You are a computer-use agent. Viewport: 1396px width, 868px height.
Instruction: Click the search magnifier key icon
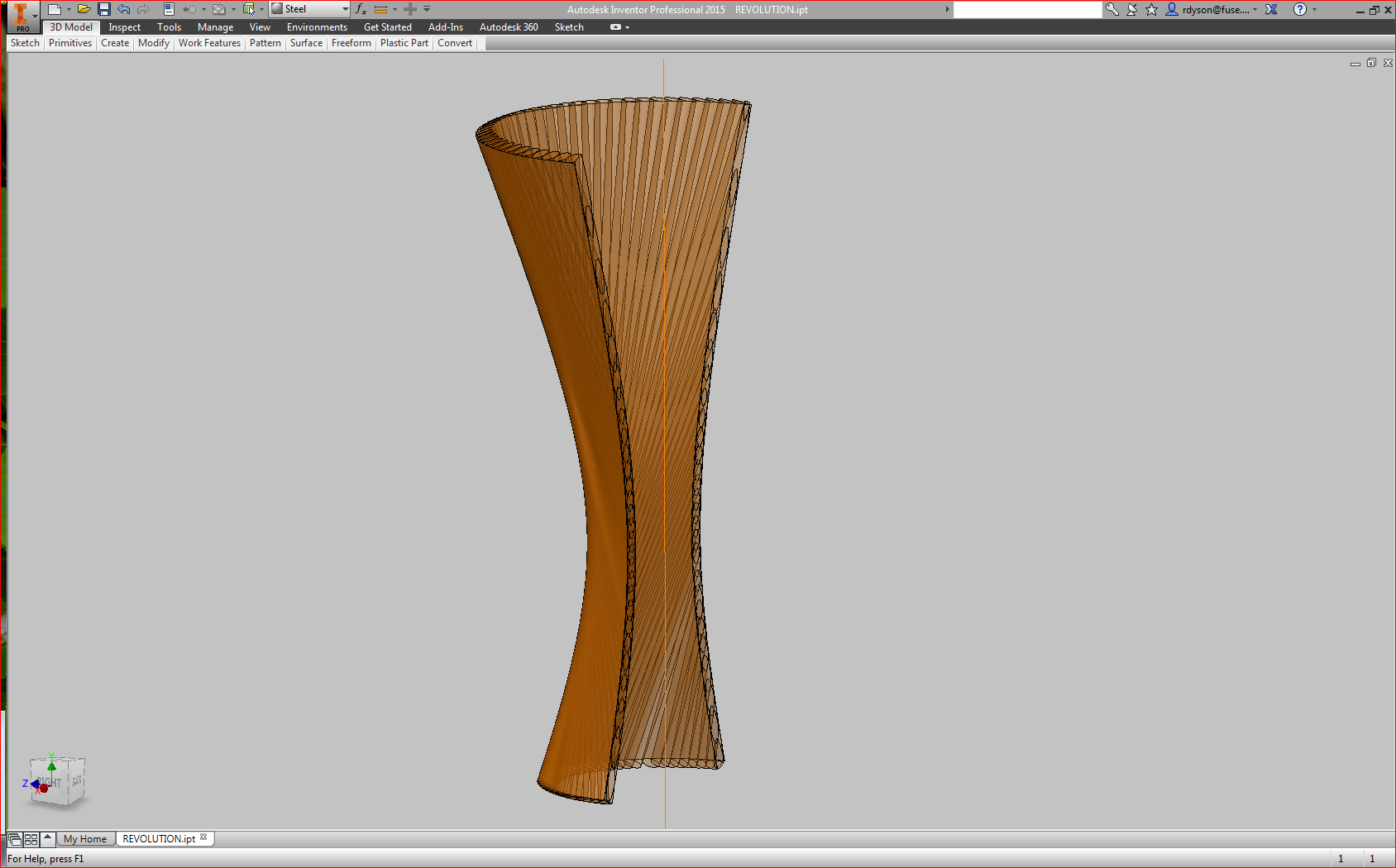1112,9
